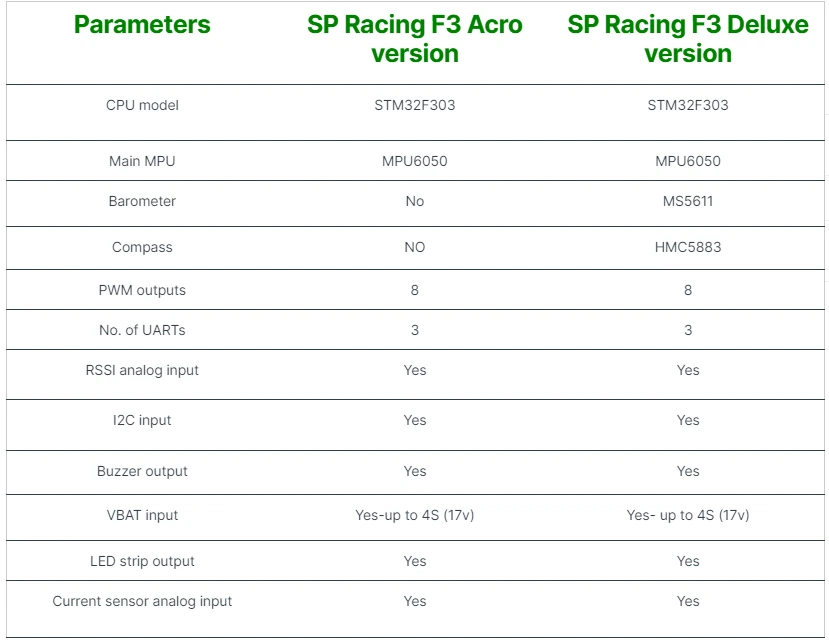The height and width of the screenshot is (641, 829).
Task: Select the SP Racing F3 Deluxe version header
Action: coord(688,39)
